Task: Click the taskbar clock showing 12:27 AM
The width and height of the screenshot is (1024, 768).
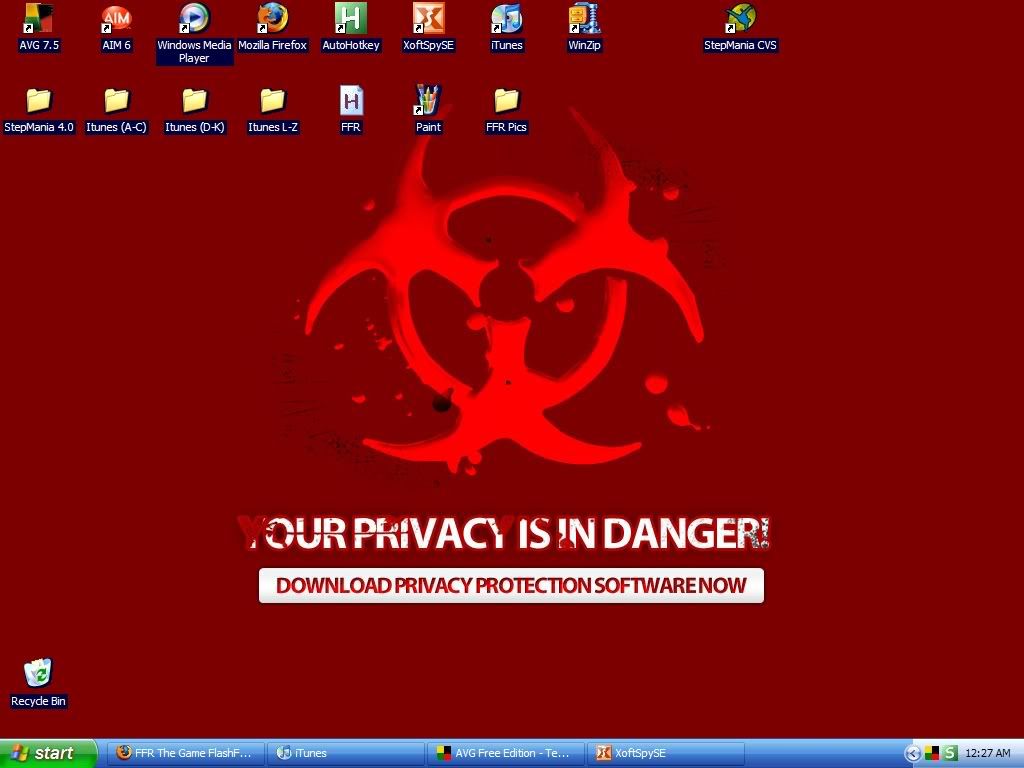Action: pos(988,754)
